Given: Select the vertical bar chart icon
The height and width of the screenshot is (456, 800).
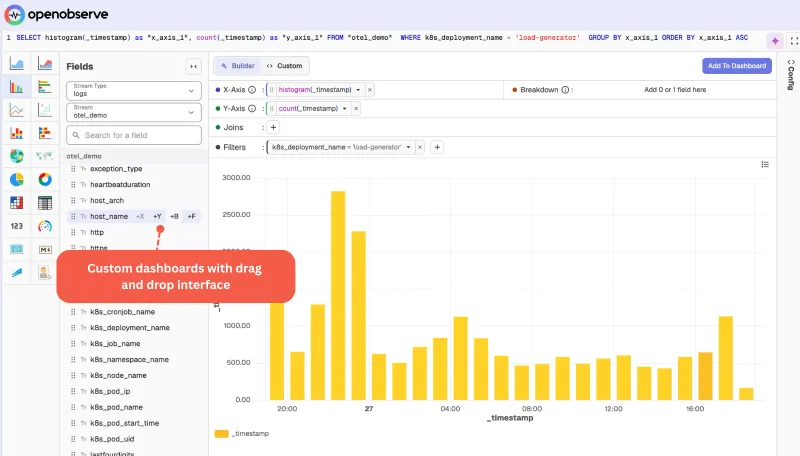Looking at the screenshot, I should click(x=17, y=87).
